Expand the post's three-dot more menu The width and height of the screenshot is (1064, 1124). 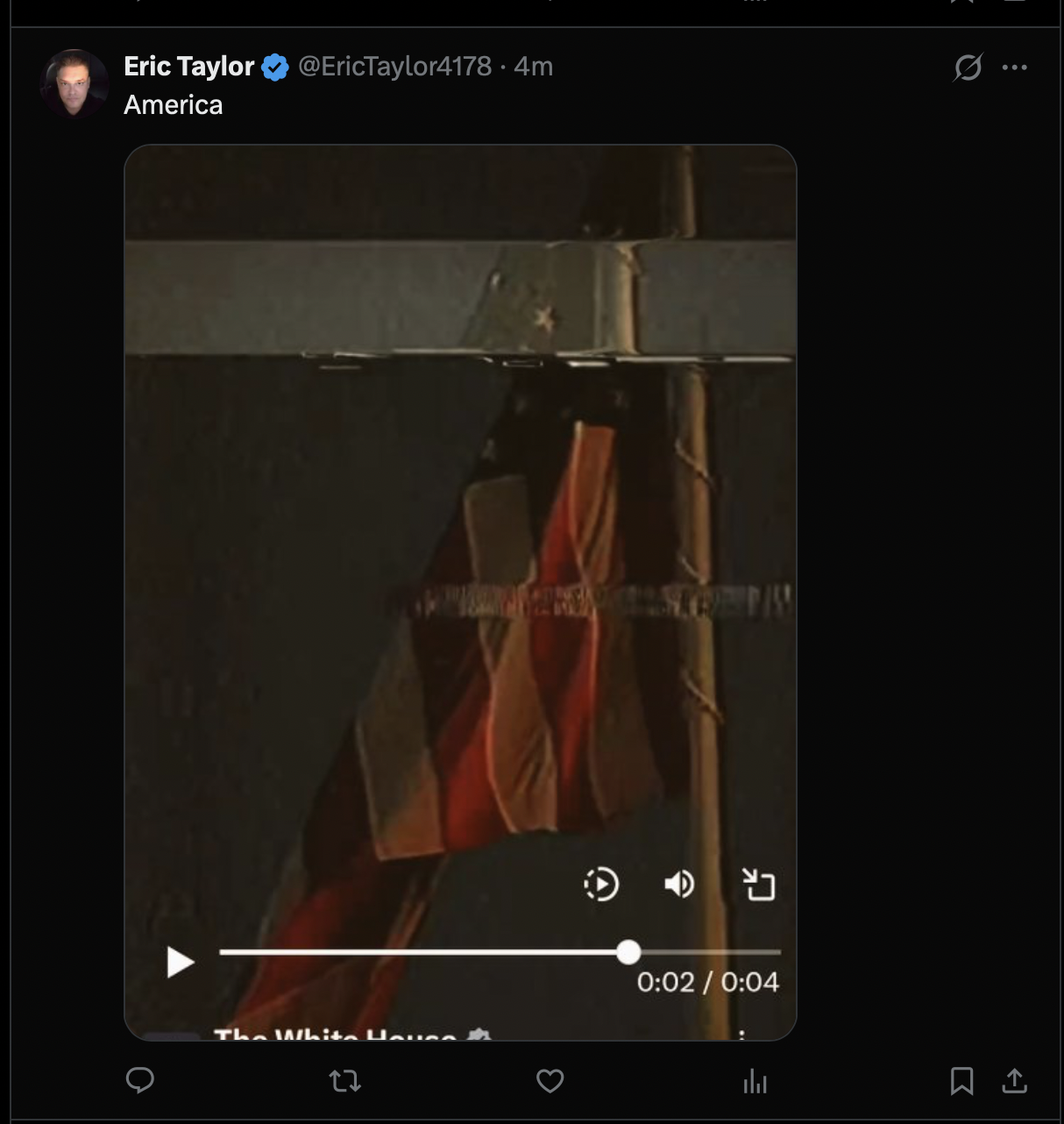1014,68
